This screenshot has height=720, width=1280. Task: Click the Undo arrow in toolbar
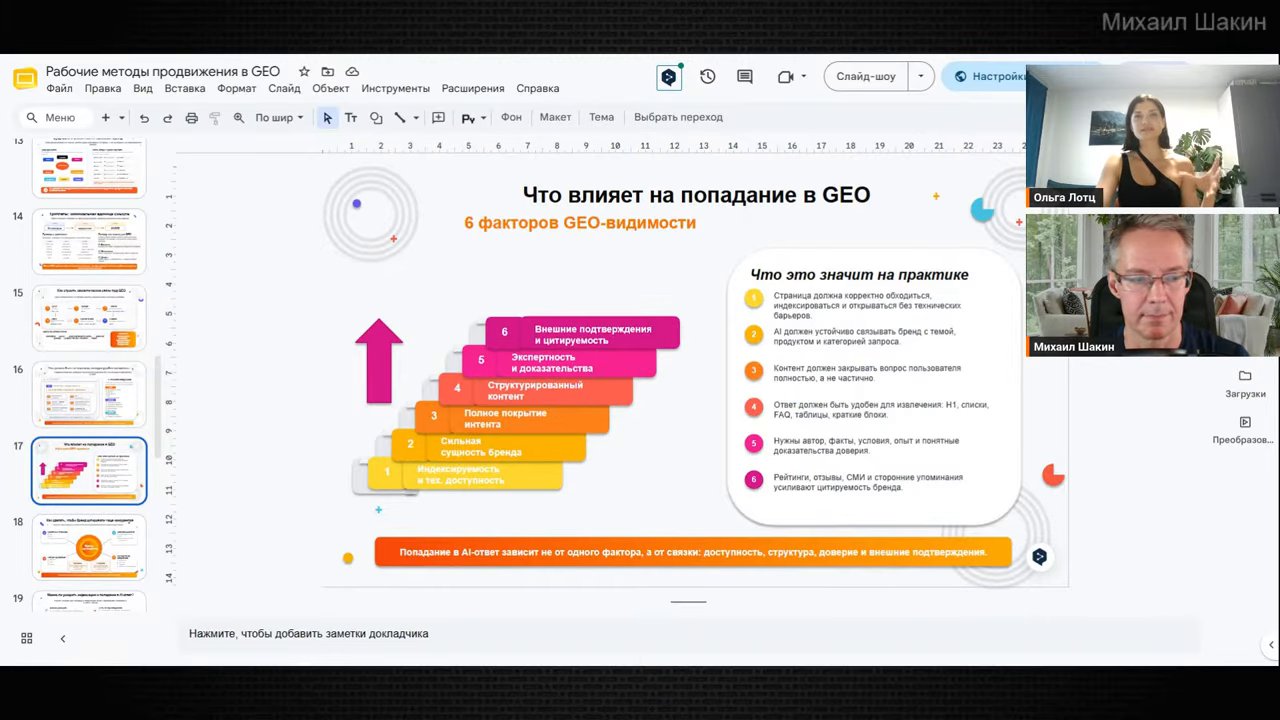click(x=144, y=118)
